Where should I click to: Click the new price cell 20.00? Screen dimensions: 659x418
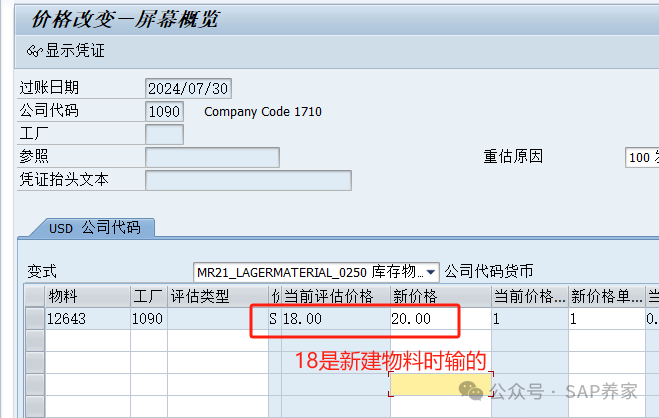coord(440,319)
